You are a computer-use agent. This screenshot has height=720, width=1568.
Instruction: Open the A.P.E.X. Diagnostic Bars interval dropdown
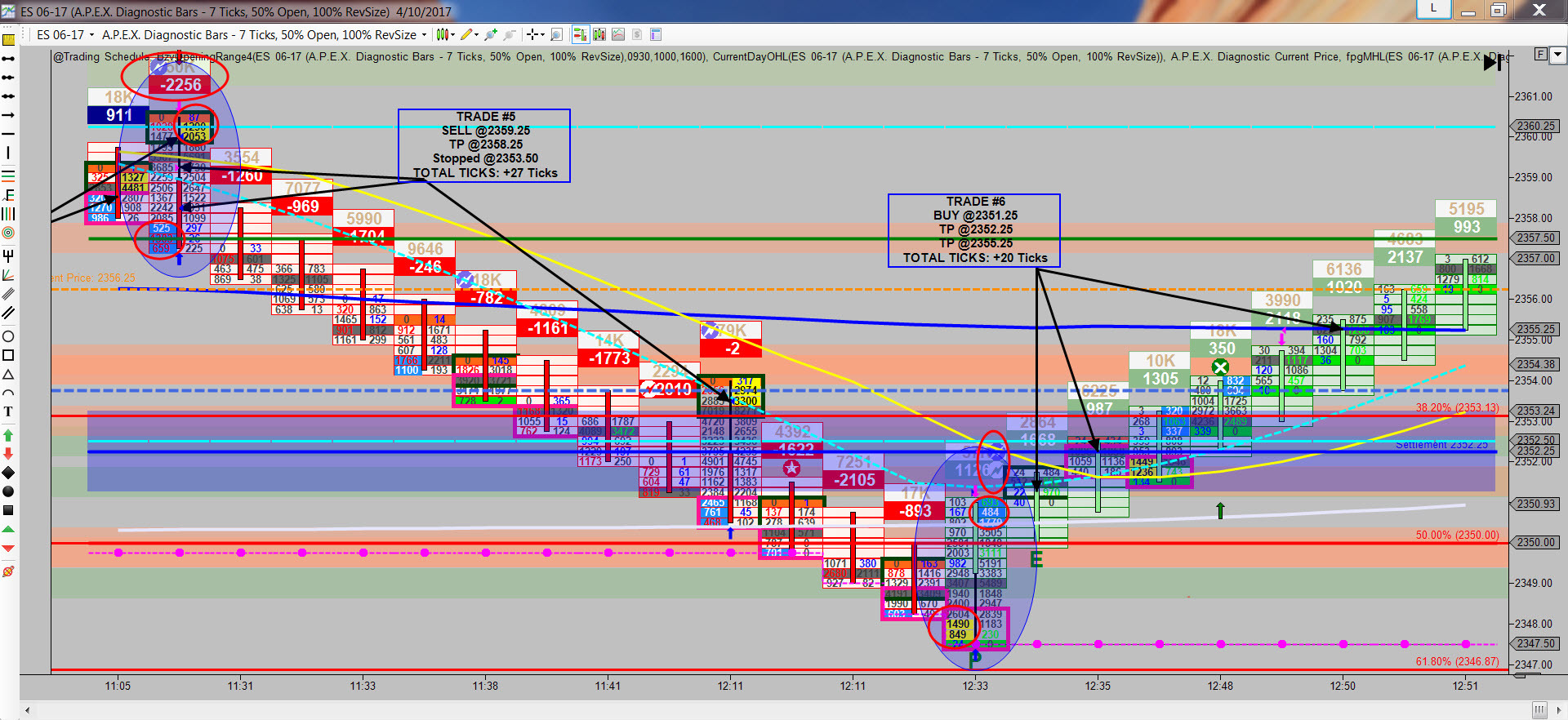265,34
